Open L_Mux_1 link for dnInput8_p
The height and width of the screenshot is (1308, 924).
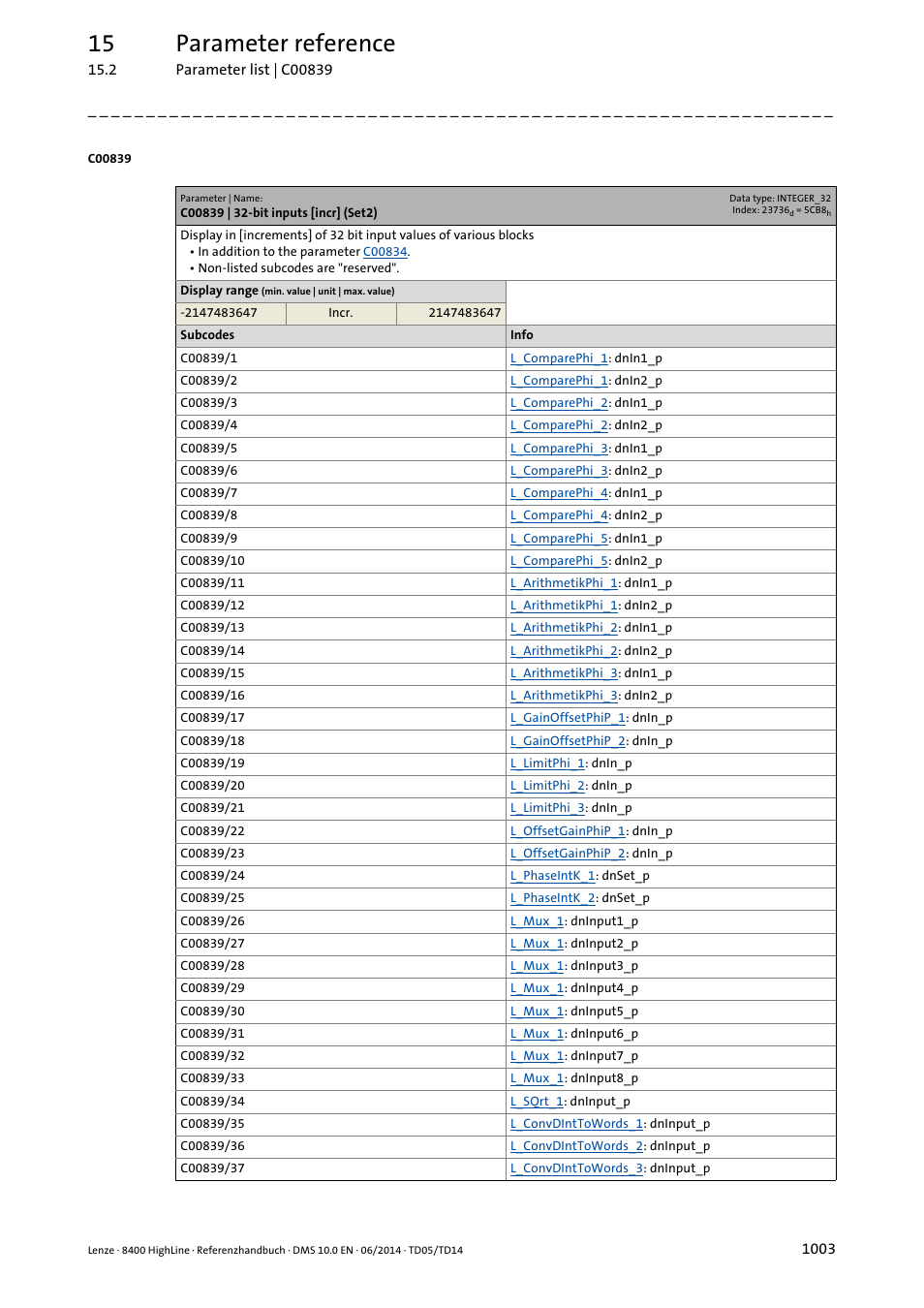(538, 1078)
